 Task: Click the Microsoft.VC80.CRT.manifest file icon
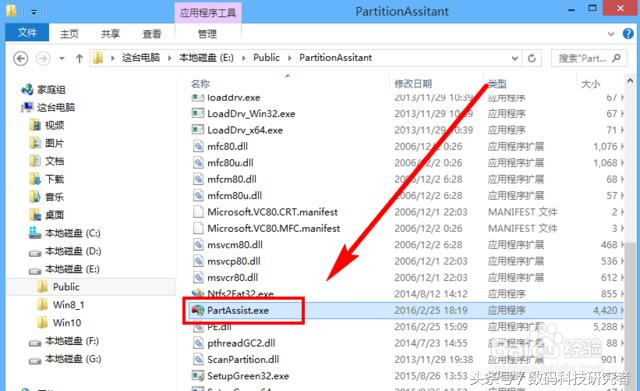[198, 212]
